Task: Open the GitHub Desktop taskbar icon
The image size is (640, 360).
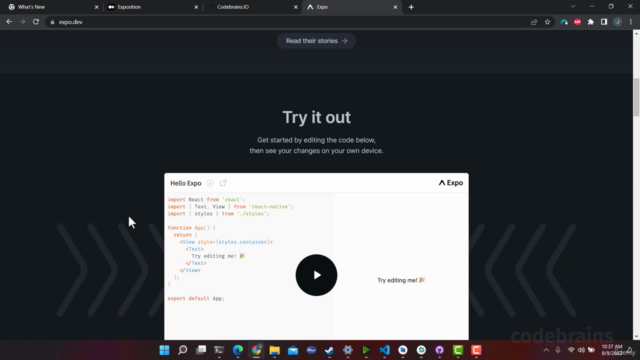Action: tap(440, 350)
